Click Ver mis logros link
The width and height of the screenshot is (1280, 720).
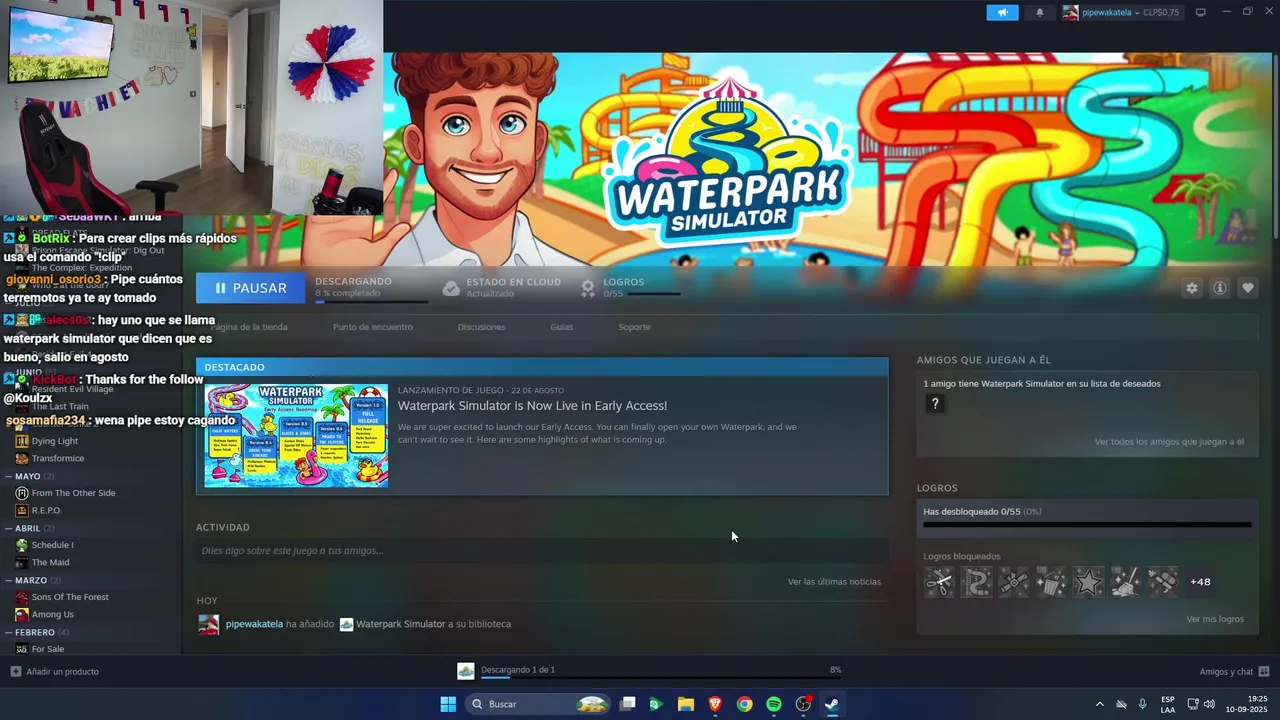(x=1215, y=619)
